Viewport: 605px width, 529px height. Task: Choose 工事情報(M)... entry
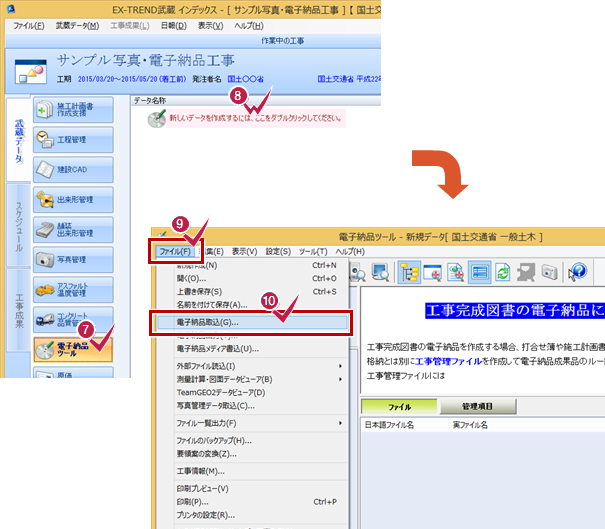[x=253, y=471]
